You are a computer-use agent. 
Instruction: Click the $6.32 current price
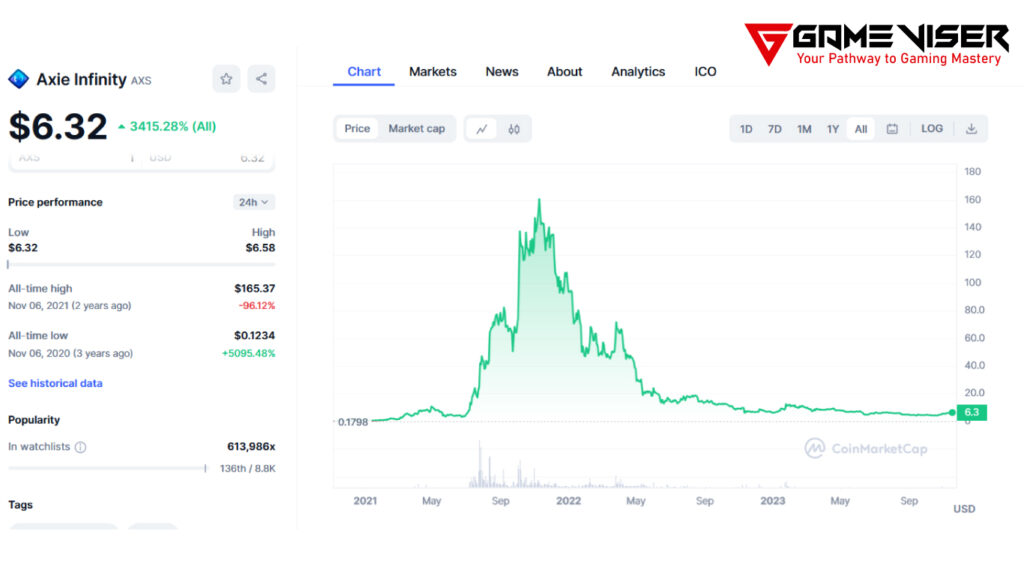(57, 127)
